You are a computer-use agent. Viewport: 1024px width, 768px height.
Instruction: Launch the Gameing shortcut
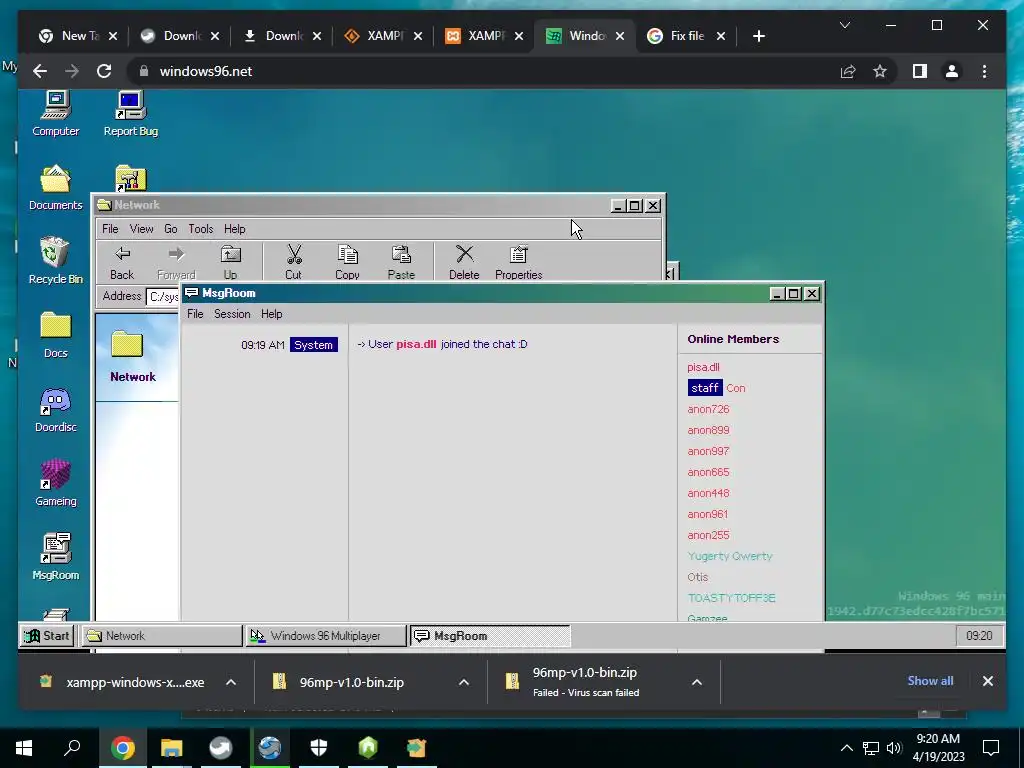tap(56, 483)
